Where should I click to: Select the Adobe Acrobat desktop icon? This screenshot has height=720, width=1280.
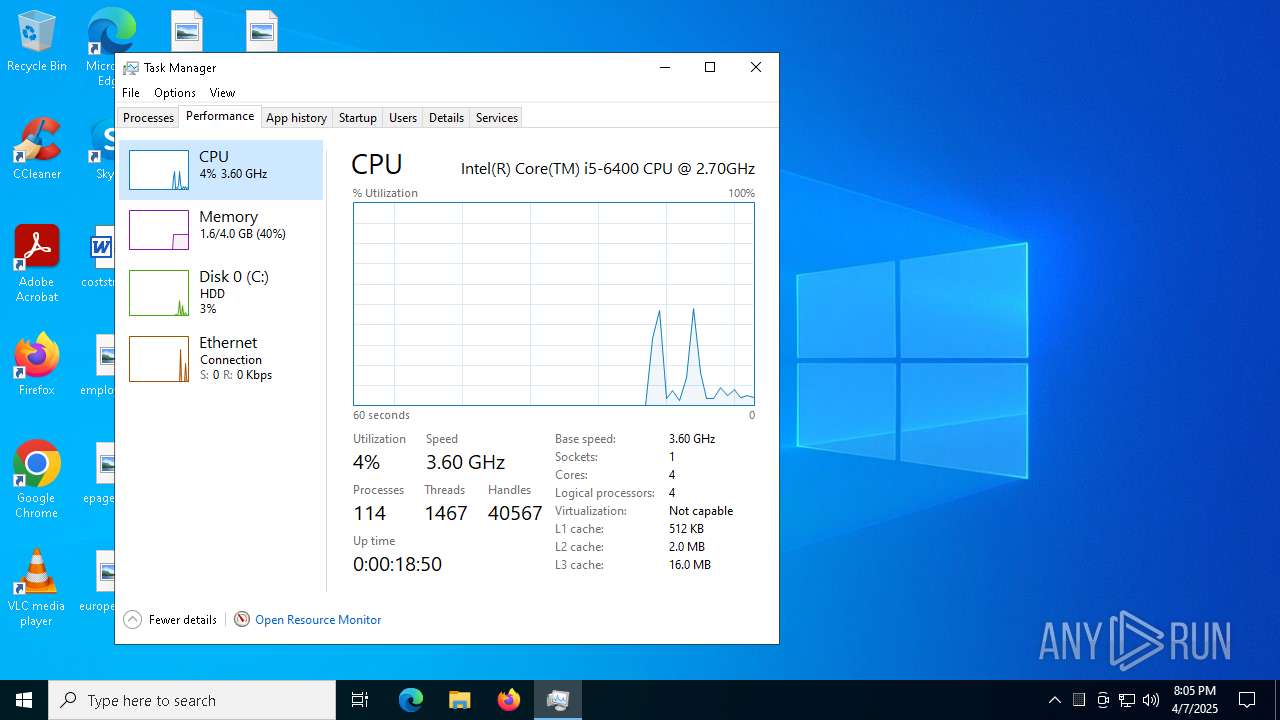click(37, 264)
